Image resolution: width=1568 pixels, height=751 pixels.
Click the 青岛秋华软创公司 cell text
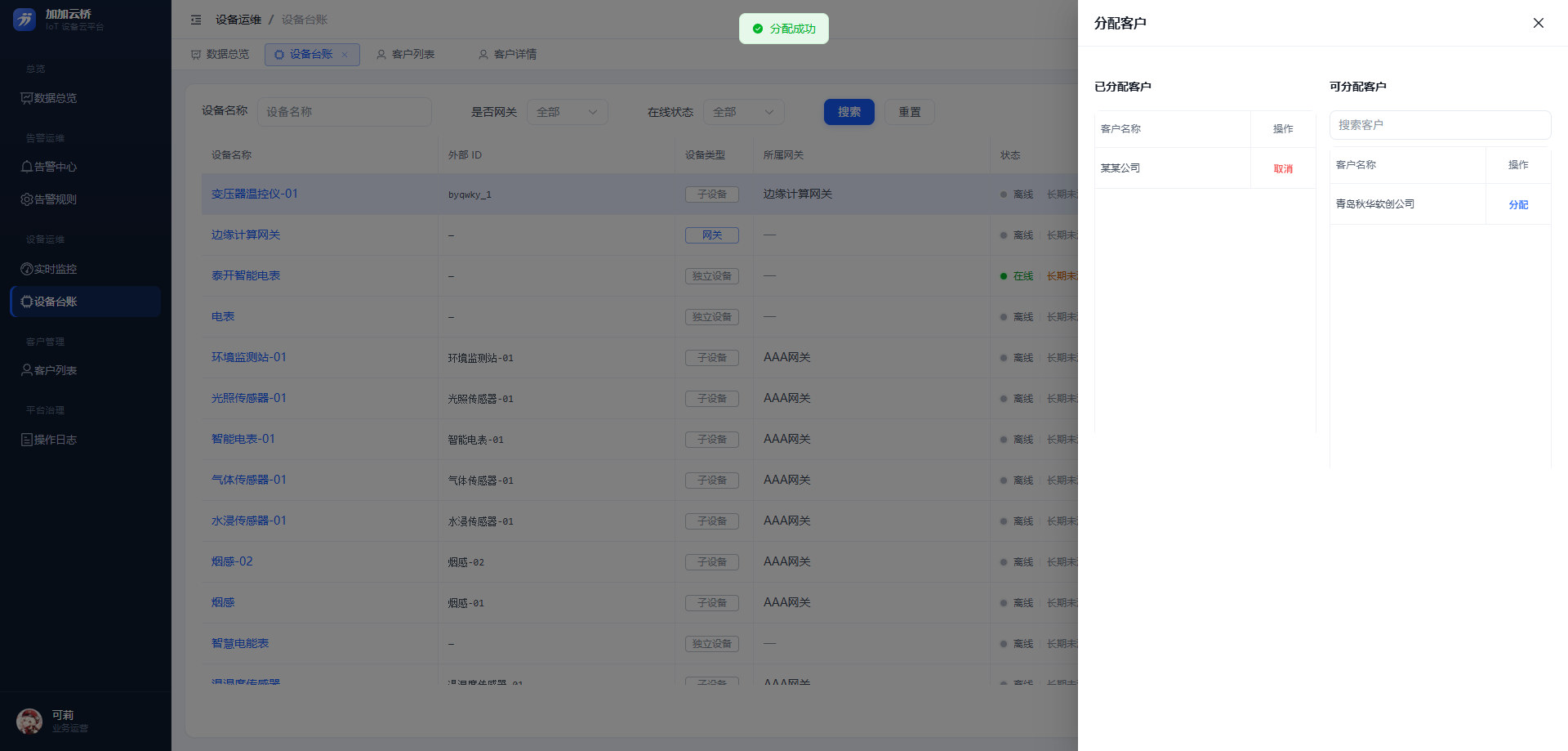tap(1375, 204)
